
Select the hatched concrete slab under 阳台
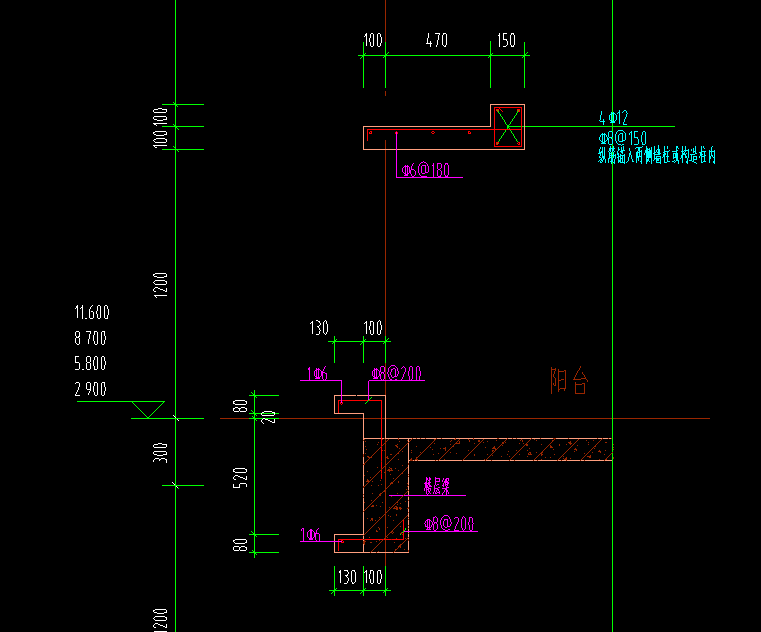point(510,449)
